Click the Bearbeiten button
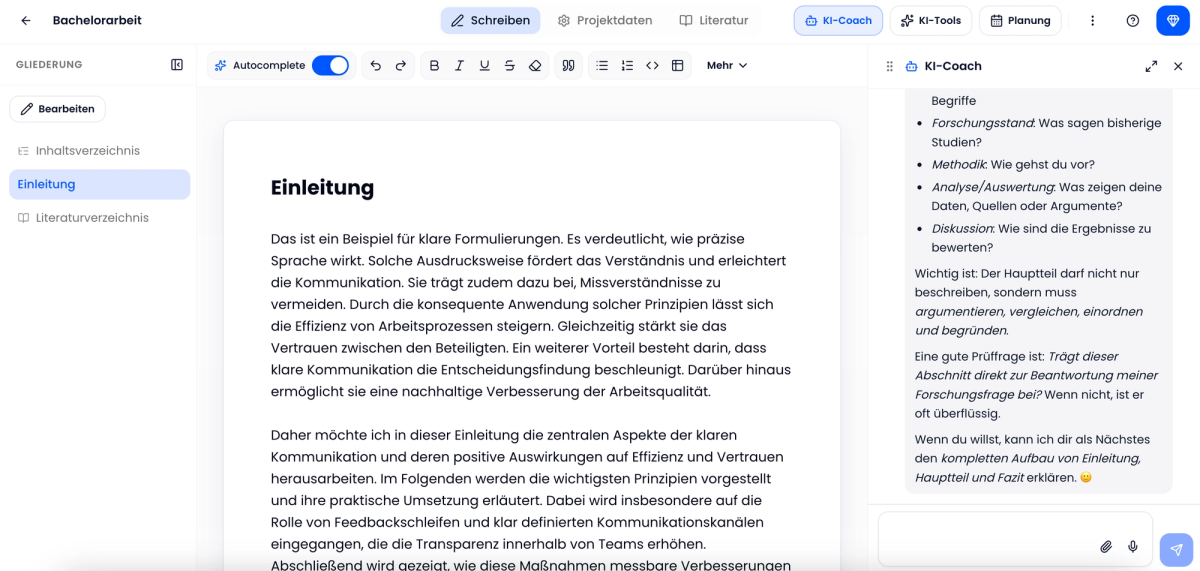Image resolution: width=1200 pixels, height=571 pixels. (x=57, y=109)
